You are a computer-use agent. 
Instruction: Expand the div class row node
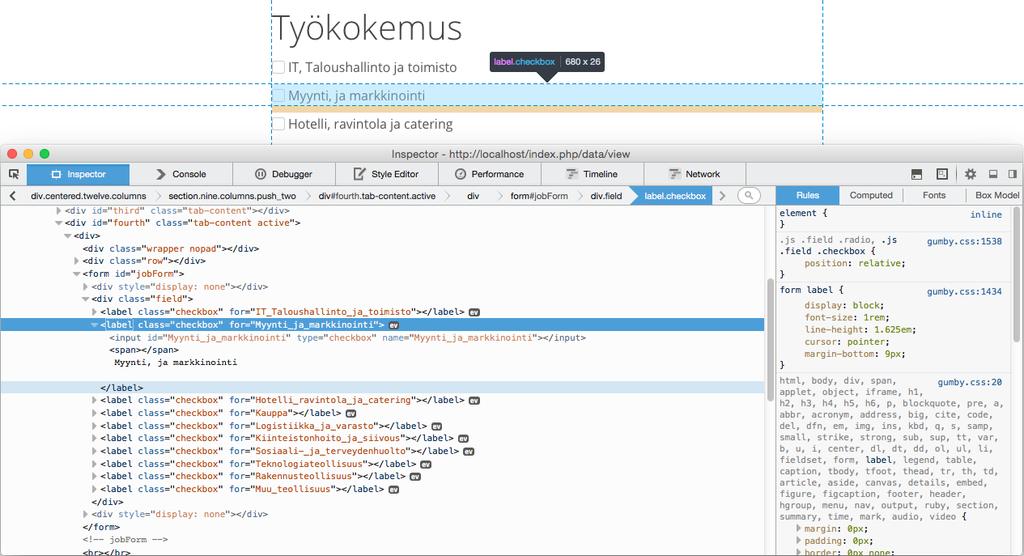point(77,261)
